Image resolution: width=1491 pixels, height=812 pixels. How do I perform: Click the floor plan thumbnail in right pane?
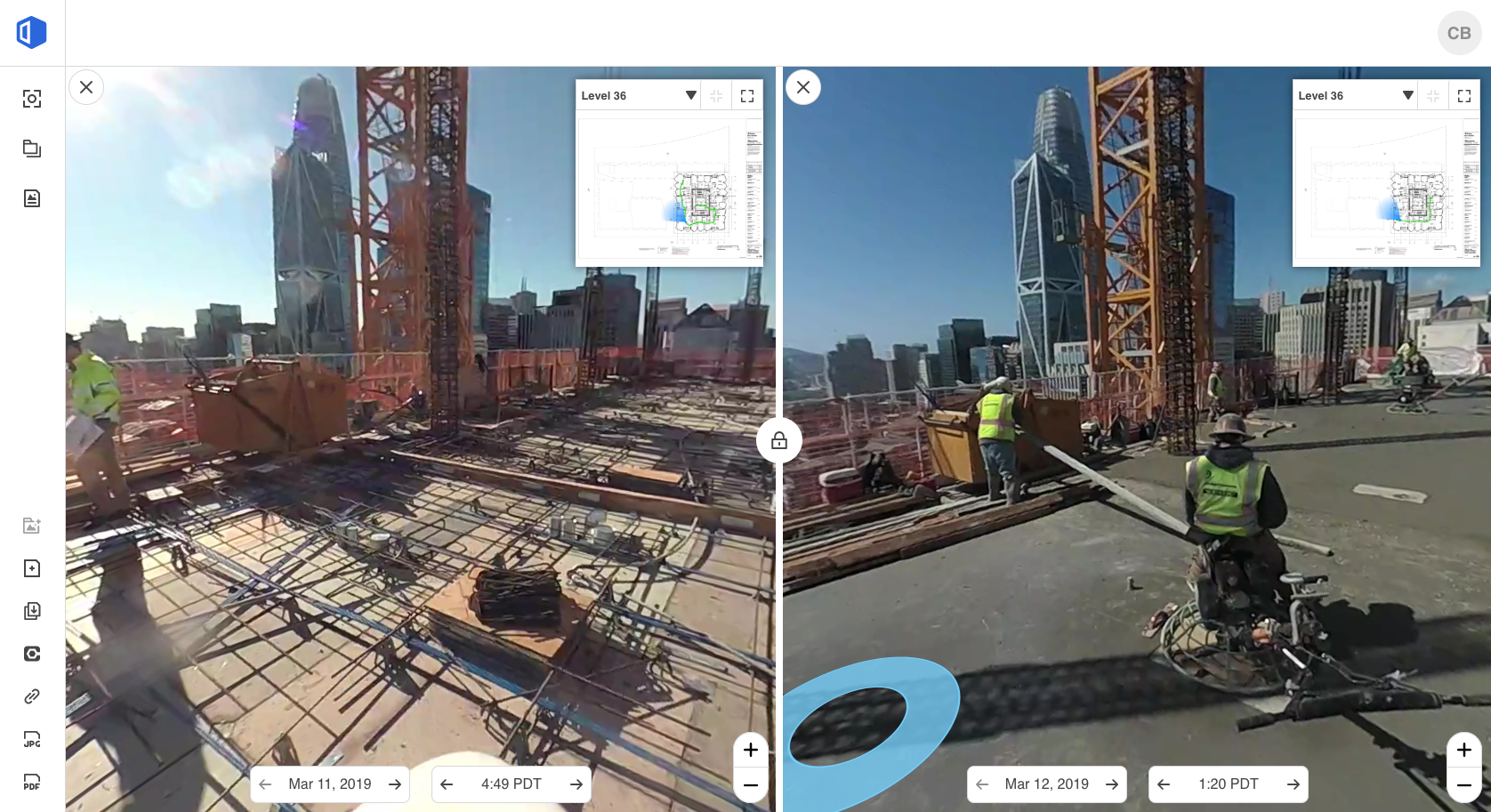pos(1385,188)
